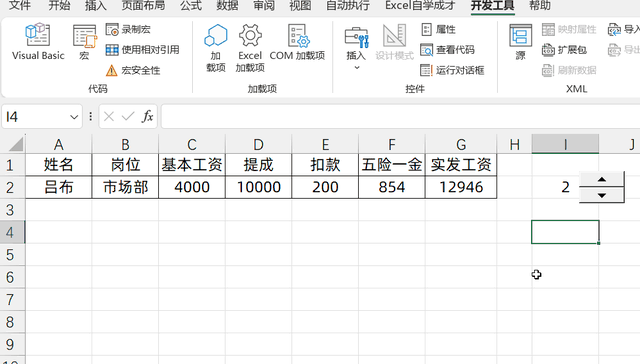Switch to the 审阅 tab

(264, 5)
